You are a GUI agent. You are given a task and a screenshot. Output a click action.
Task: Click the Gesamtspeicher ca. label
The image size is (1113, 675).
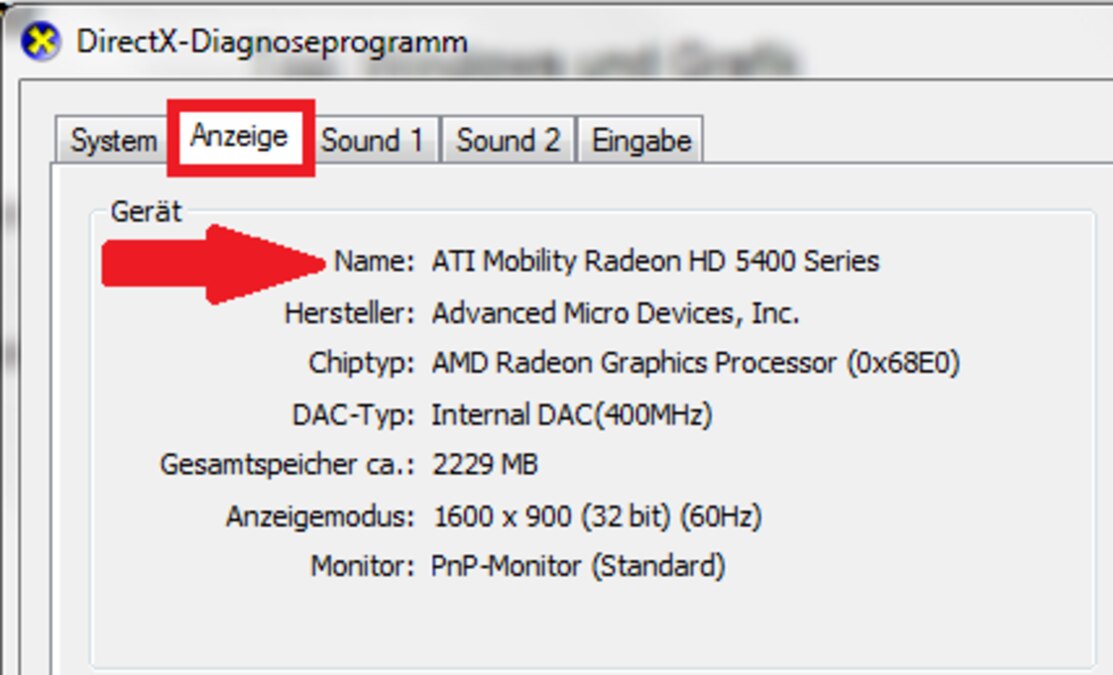[287, 465]
